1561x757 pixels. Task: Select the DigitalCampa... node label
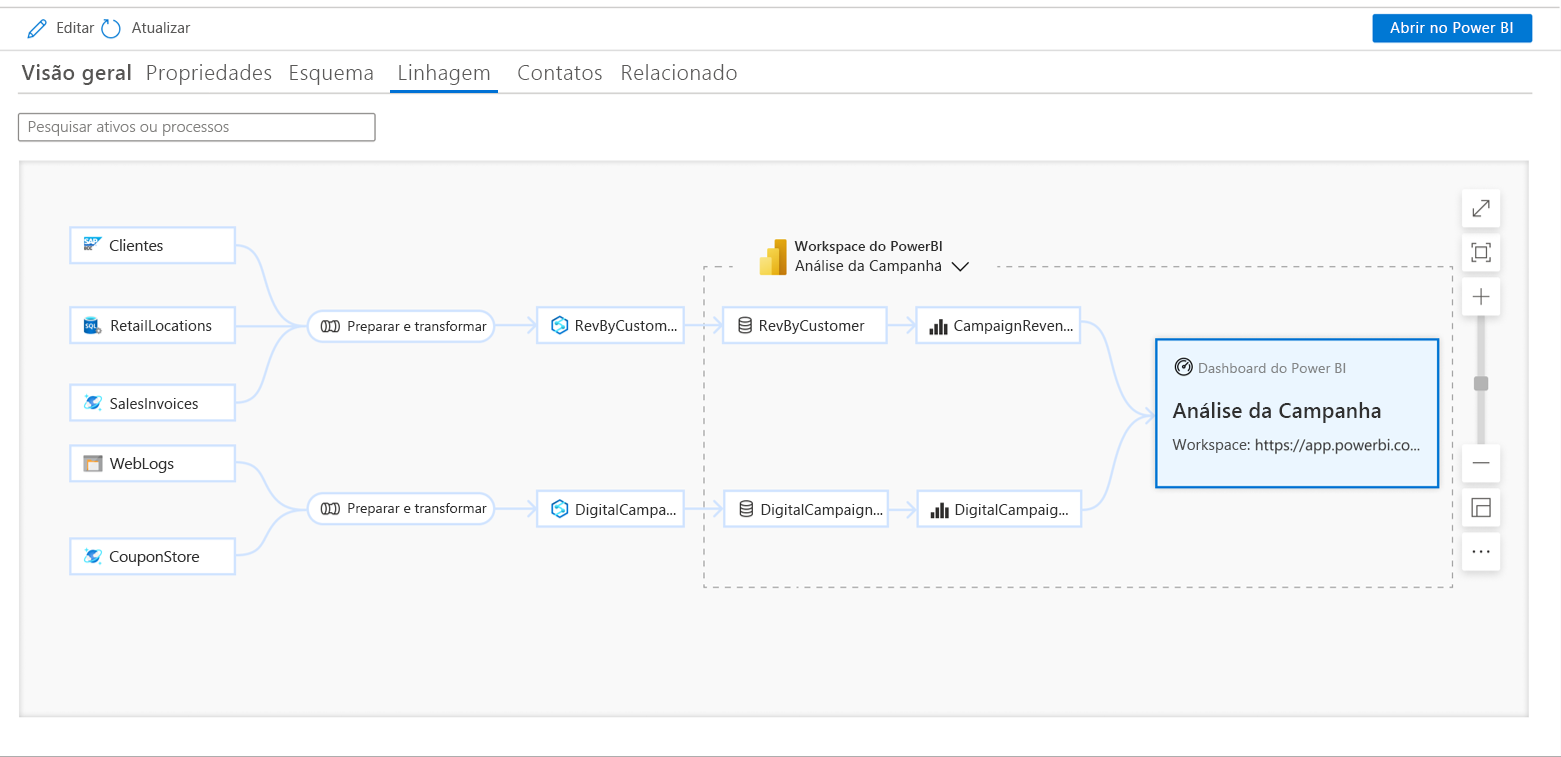click(x=626, y=509)
